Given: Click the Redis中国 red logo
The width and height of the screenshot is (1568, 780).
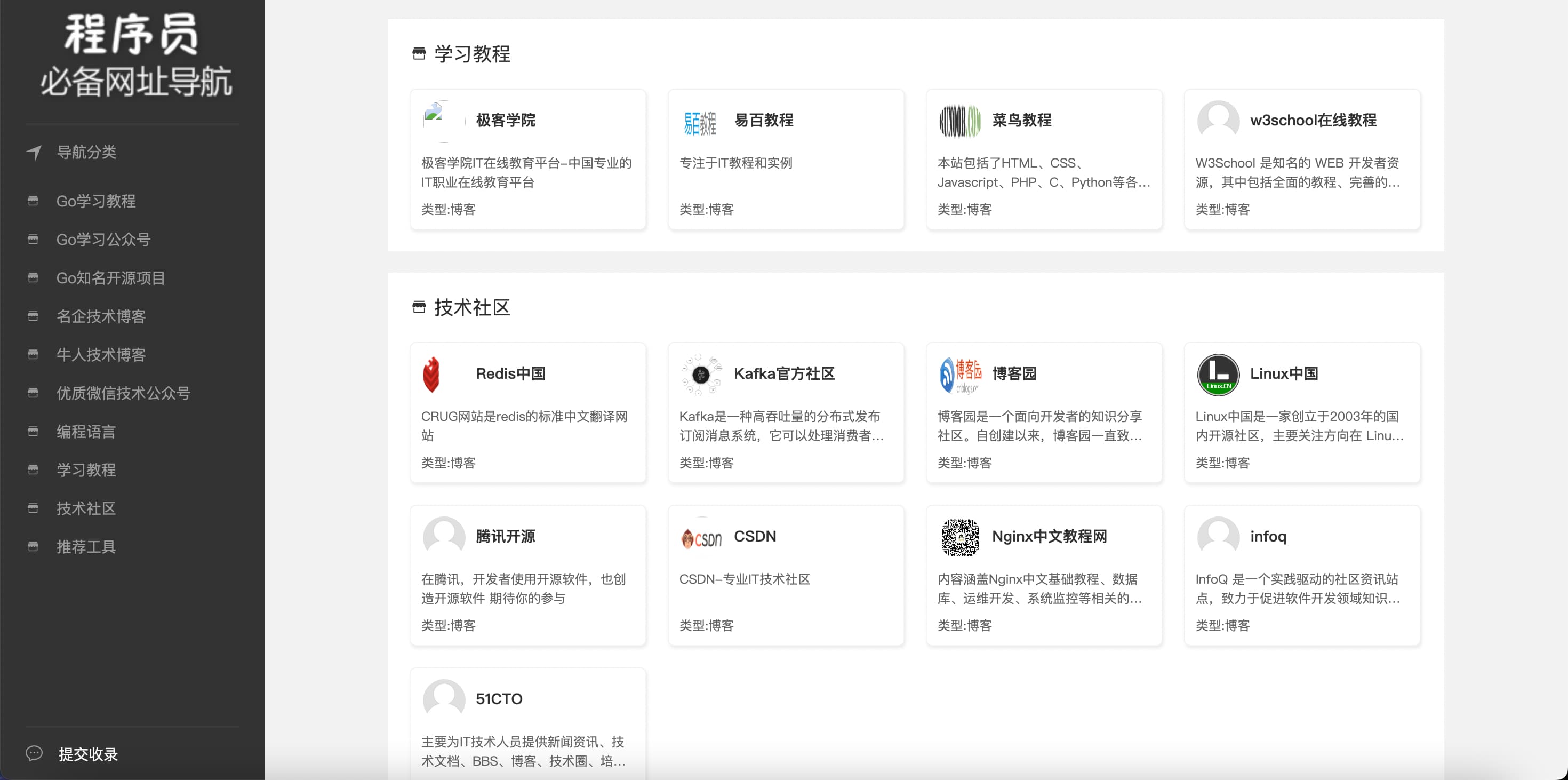Looking at the screenshot, I should (431, 375).
